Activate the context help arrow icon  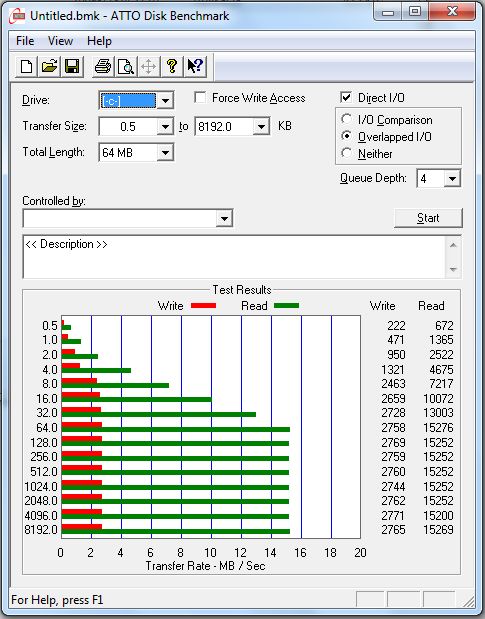[x=195, y=66]
